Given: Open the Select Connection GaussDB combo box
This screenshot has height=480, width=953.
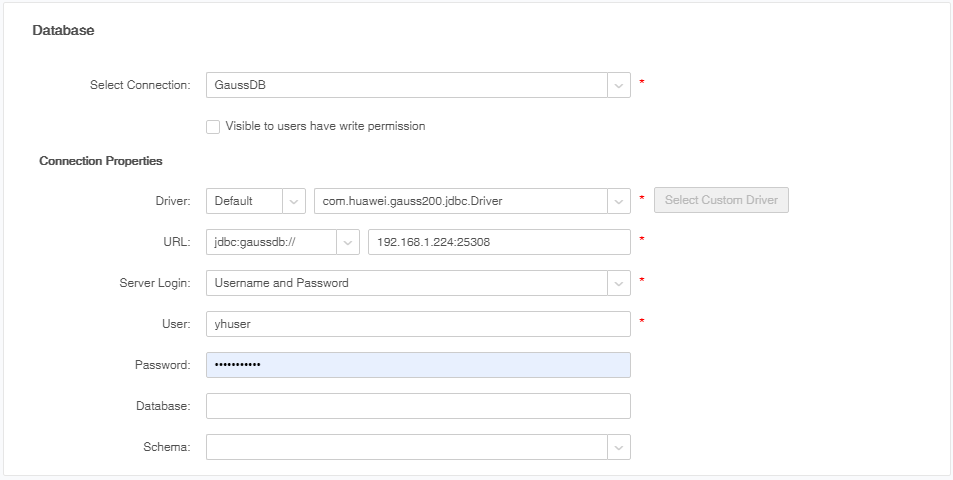Looking at the screenshot, I should click(x=406, y=85).
